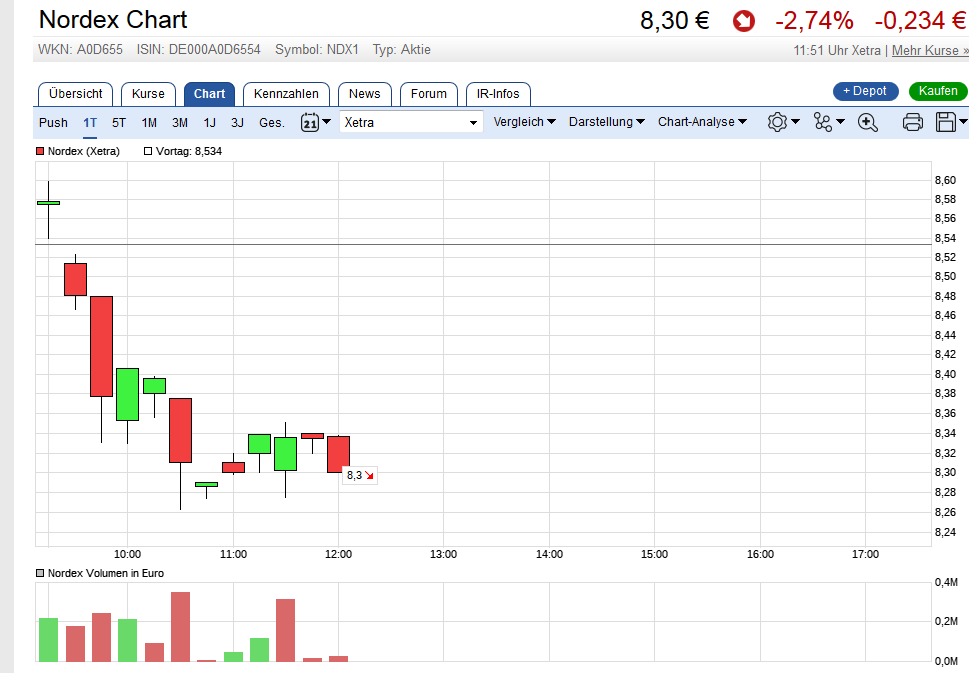Select the 3M timeframe
Screen dimensions: 969x673
coord(180,122)
